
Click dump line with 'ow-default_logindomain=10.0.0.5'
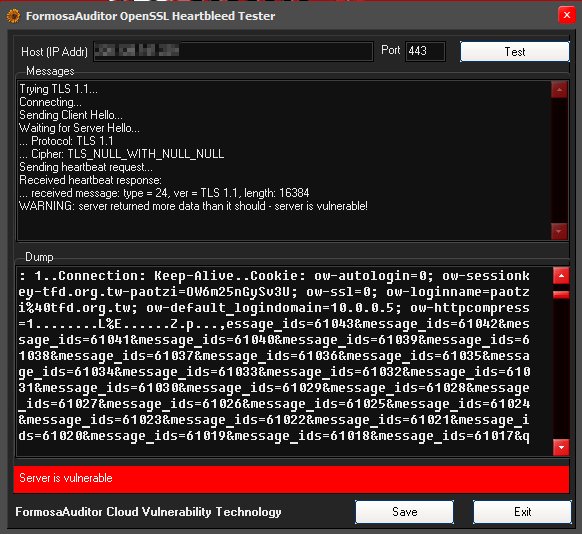click(x=274, y=308)
